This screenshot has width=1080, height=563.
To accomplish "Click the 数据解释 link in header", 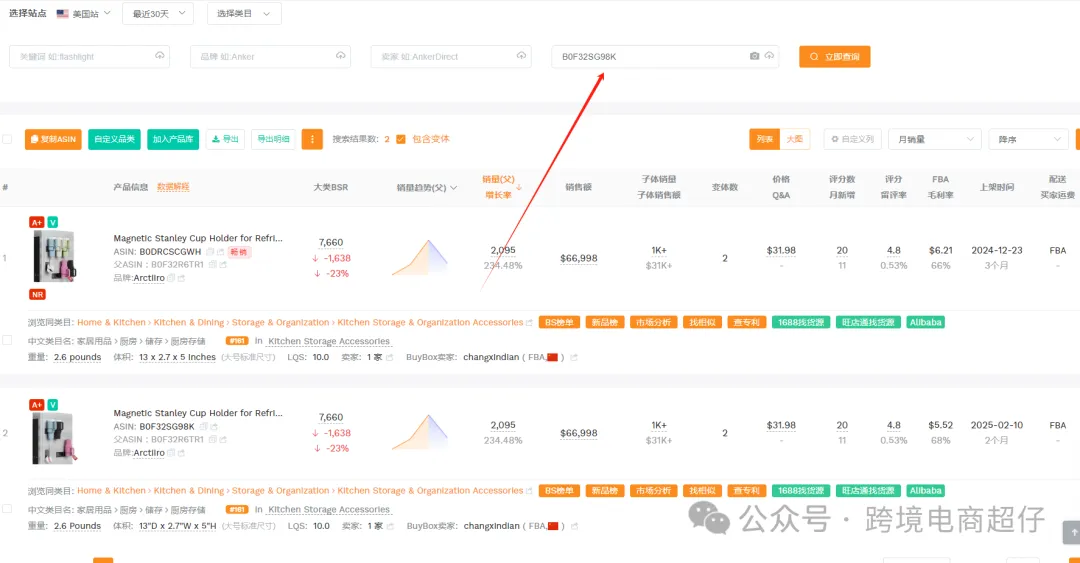I will click(173, 187).
